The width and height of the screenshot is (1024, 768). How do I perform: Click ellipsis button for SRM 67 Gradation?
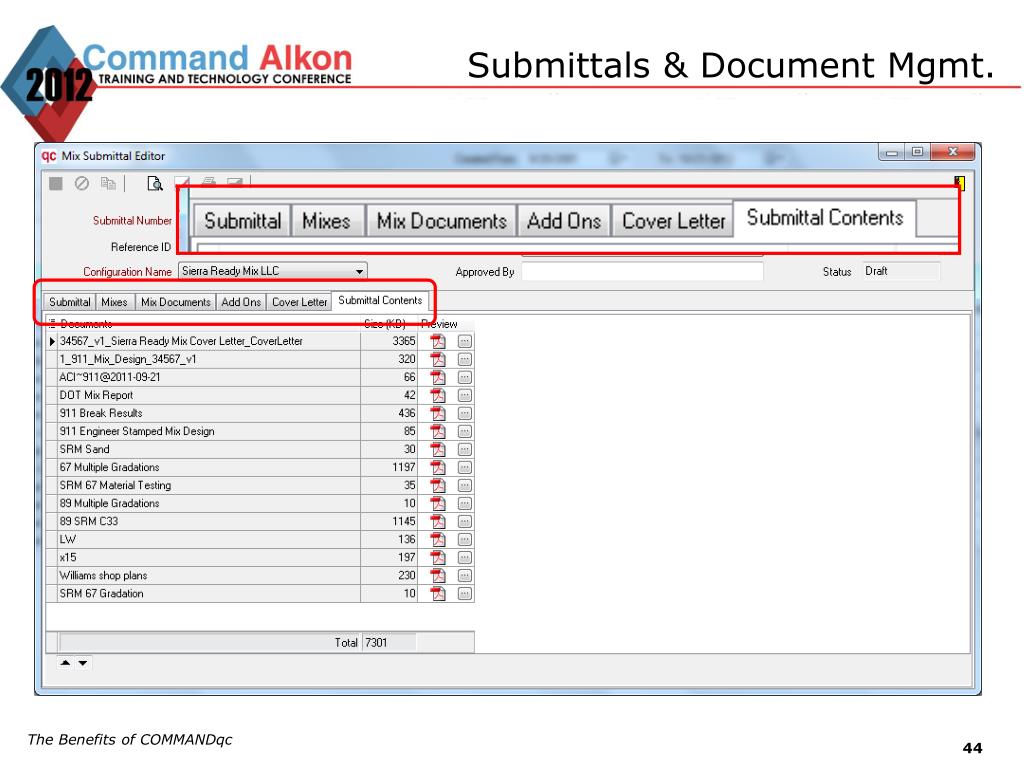(x=464, y=594)
